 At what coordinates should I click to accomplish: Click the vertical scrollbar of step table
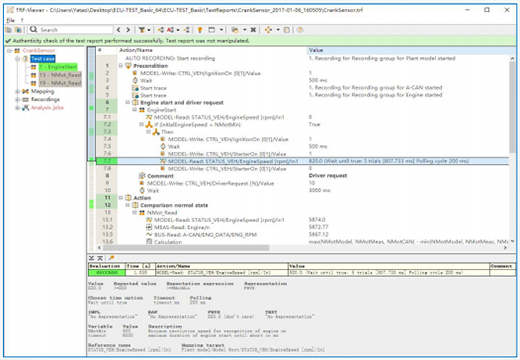[512, 107]
